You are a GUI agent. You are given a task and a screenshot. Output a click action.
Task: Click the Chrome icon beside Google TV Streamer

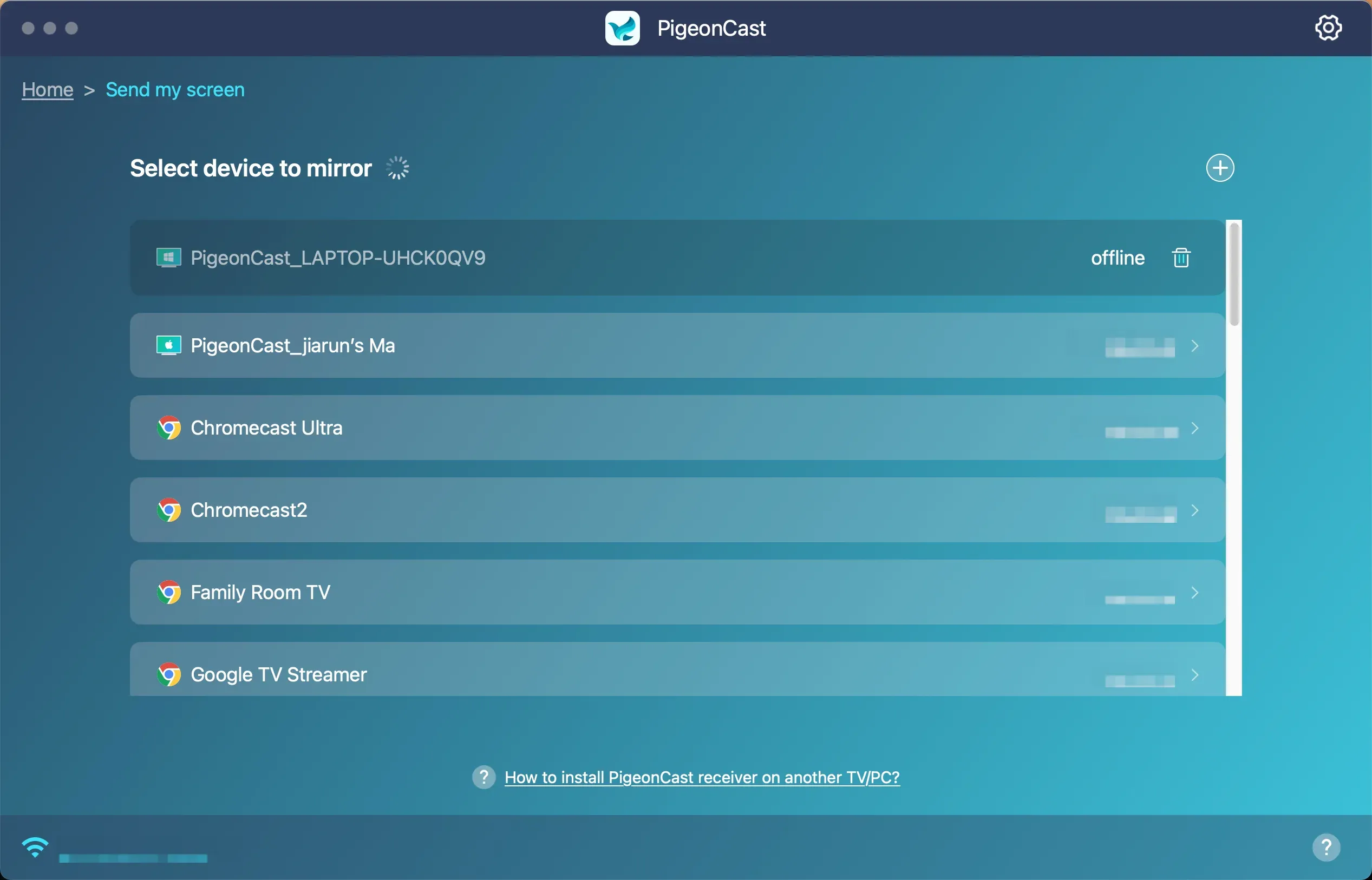point(168,675)
